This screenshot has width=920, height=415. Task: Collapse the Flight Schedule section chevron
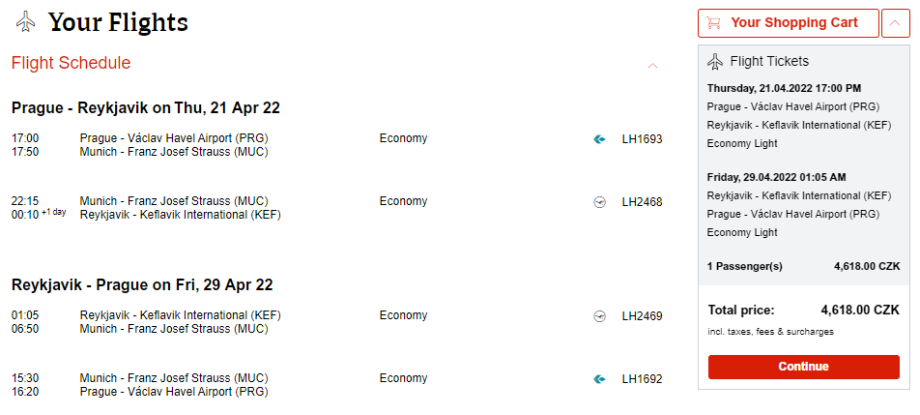point(653,66)
